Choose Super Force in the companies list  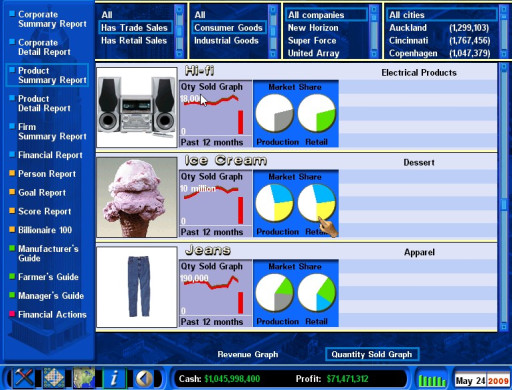312,41
